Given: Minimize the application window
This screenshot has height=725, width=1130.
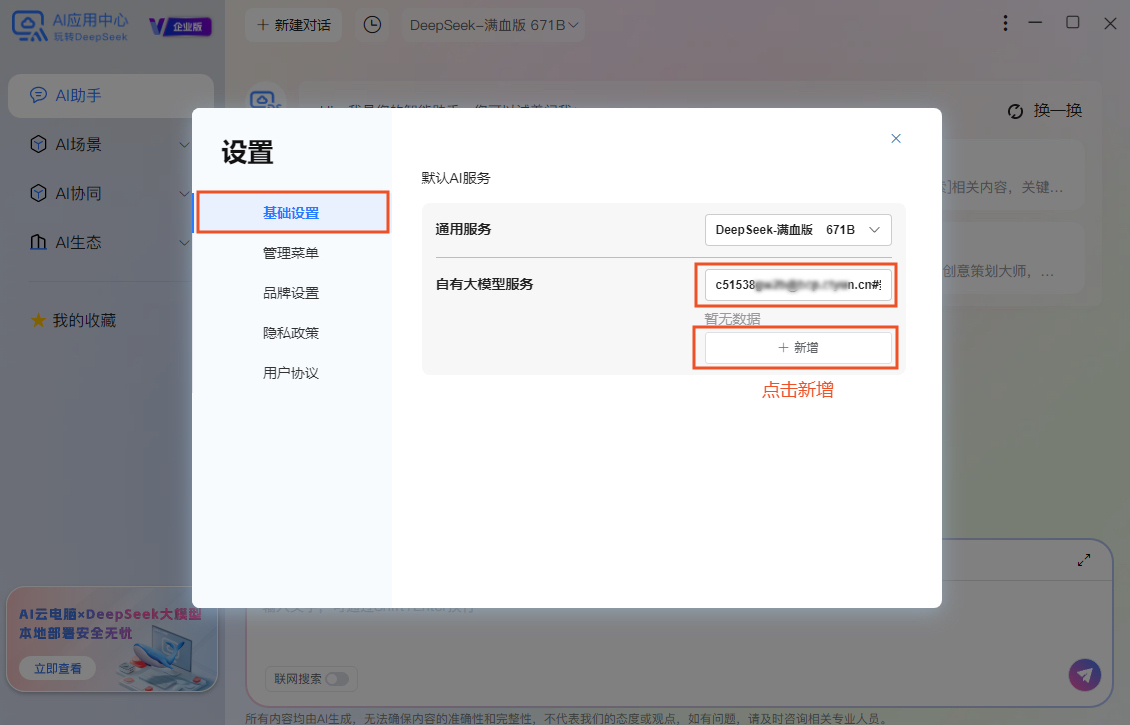Looking at the screenshot, I should (1036, 23).
